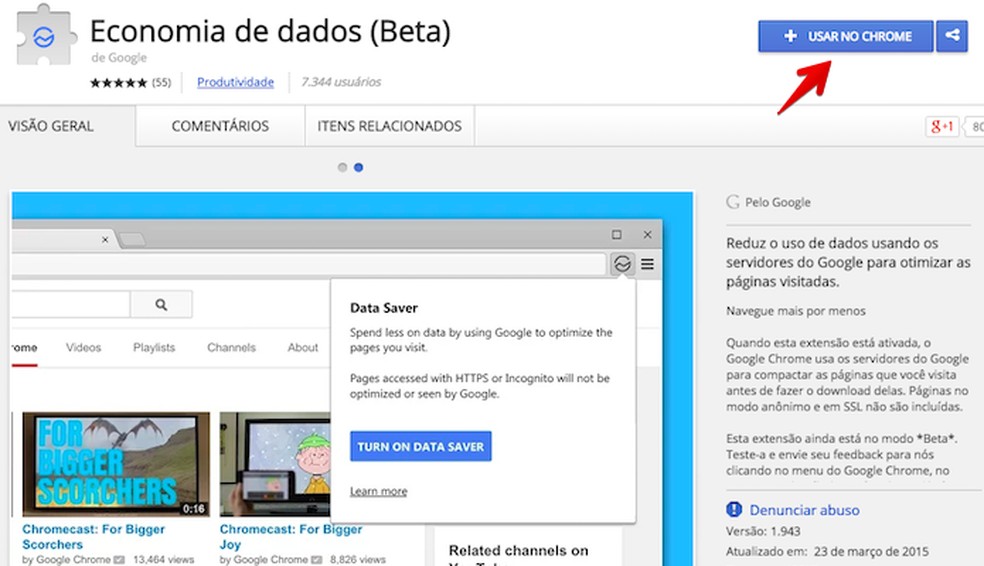Click the Learn more link
Viewport: 984px width, 566px height.
coord(378,491)
